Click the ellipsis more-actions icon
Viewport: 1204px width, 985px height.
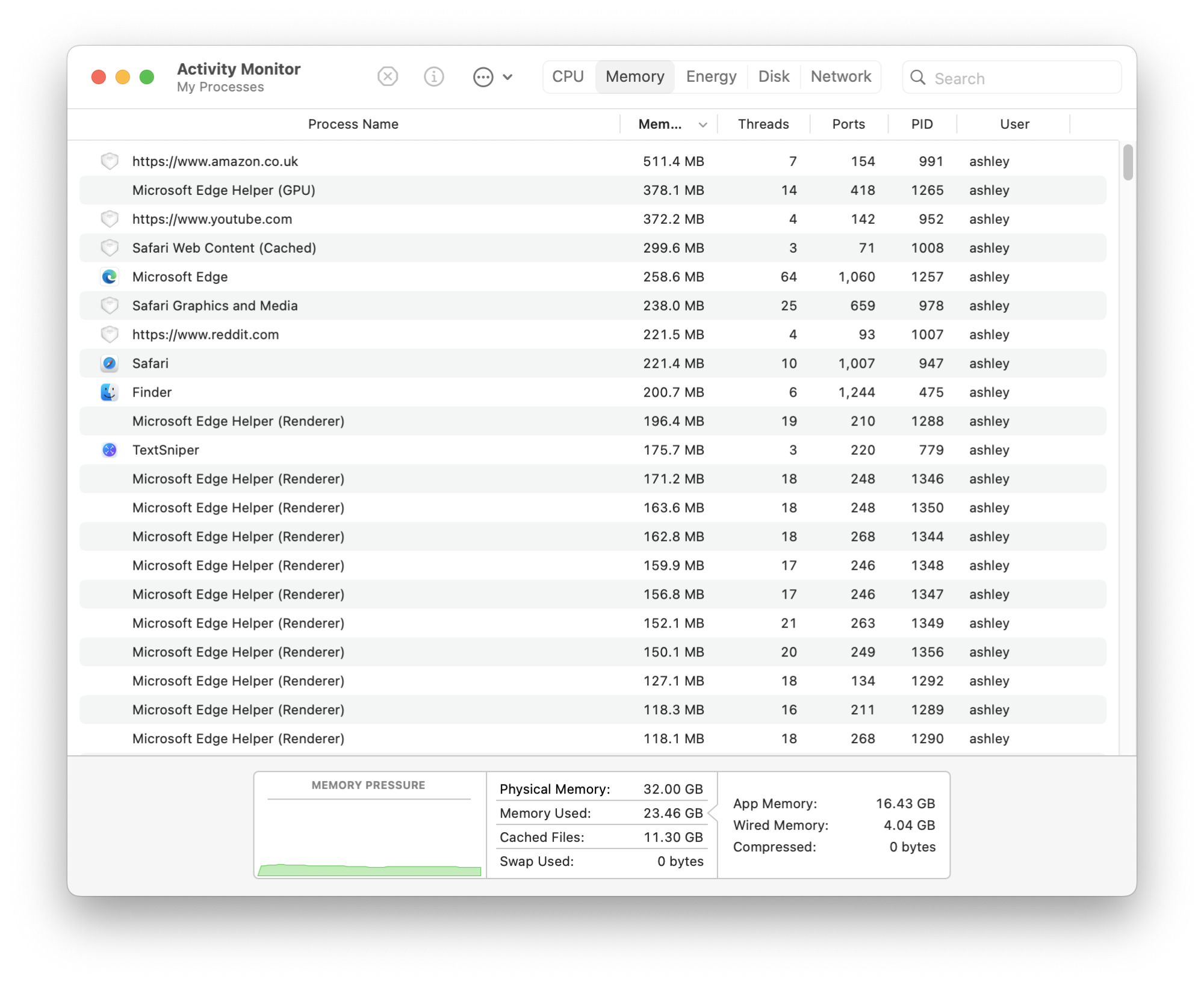(483, 77)
